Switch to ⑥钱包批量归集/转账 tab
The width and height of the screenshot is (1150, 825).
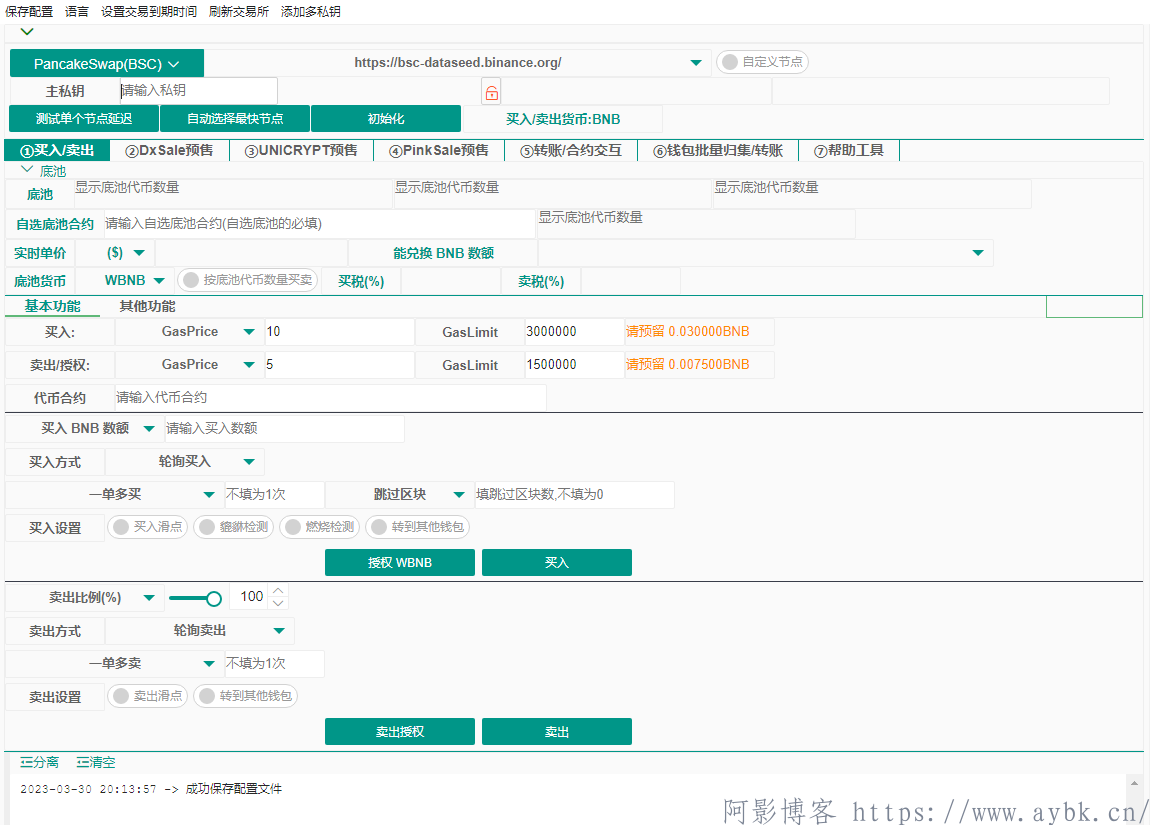point(718,150)
